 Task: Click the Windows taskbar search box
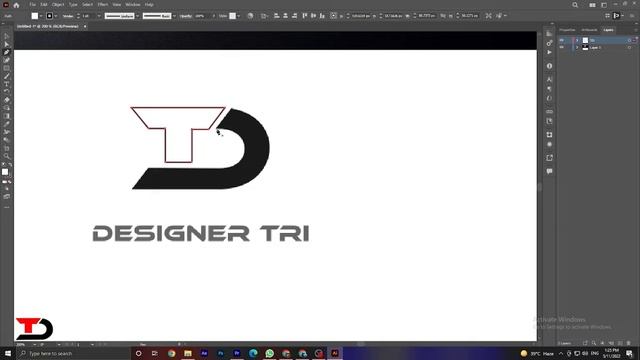click(x=73, y=353)
